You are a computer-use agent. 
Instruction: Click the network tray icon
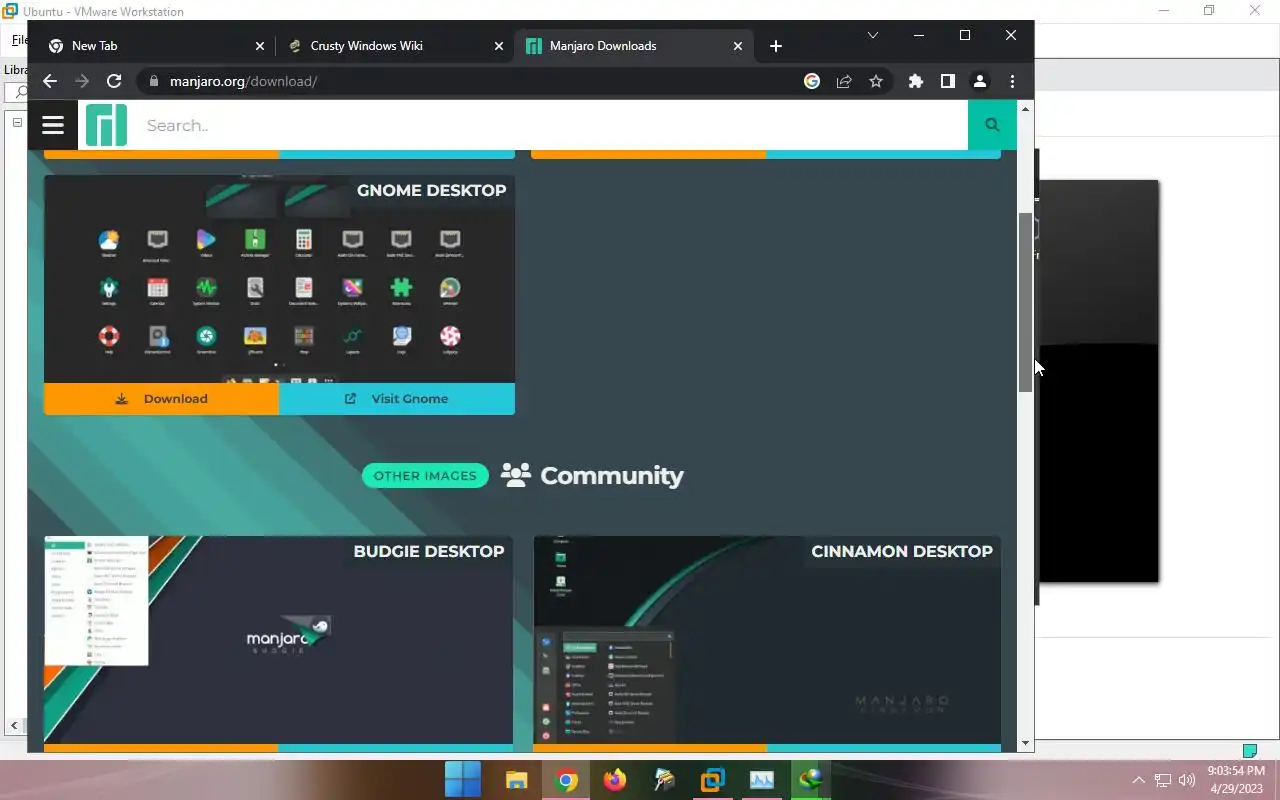1163,780
